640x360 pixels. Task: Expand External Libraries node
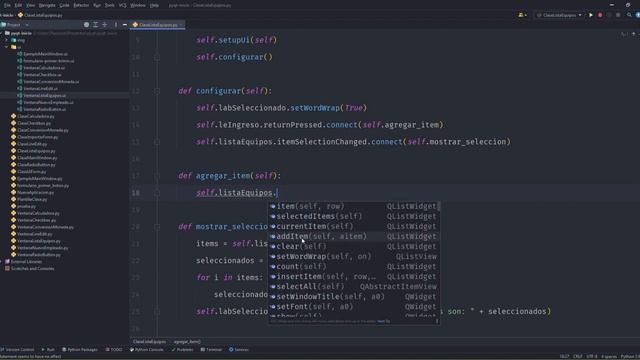point(2,262)
